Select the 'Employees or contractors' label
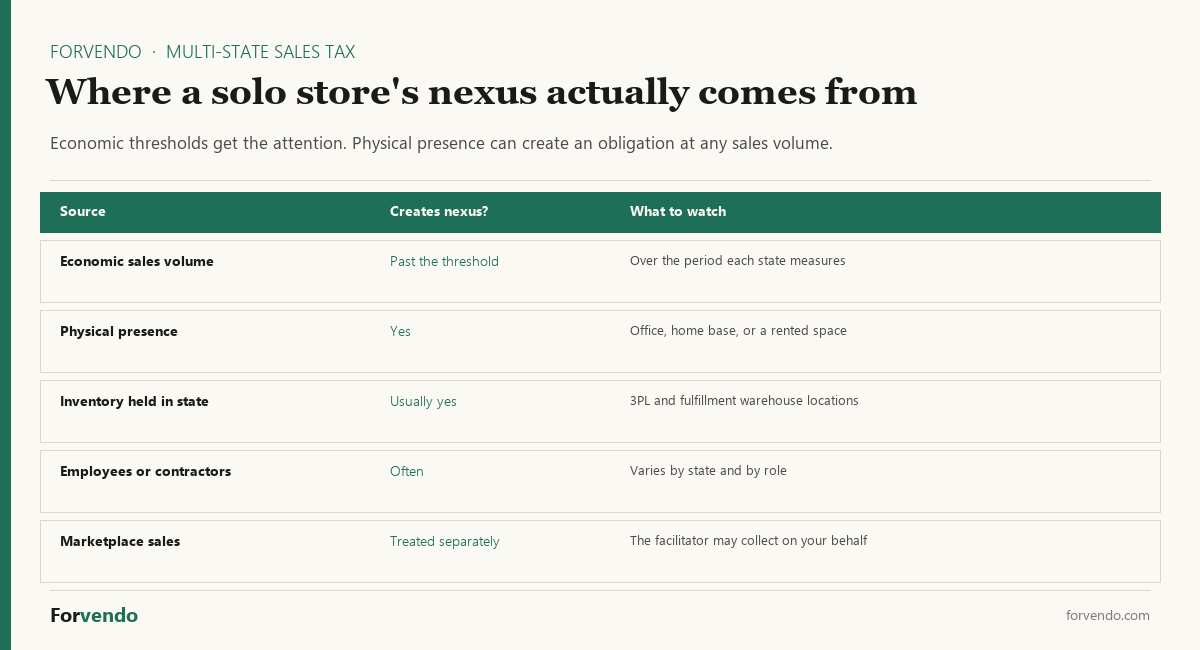 click(145, 471)
